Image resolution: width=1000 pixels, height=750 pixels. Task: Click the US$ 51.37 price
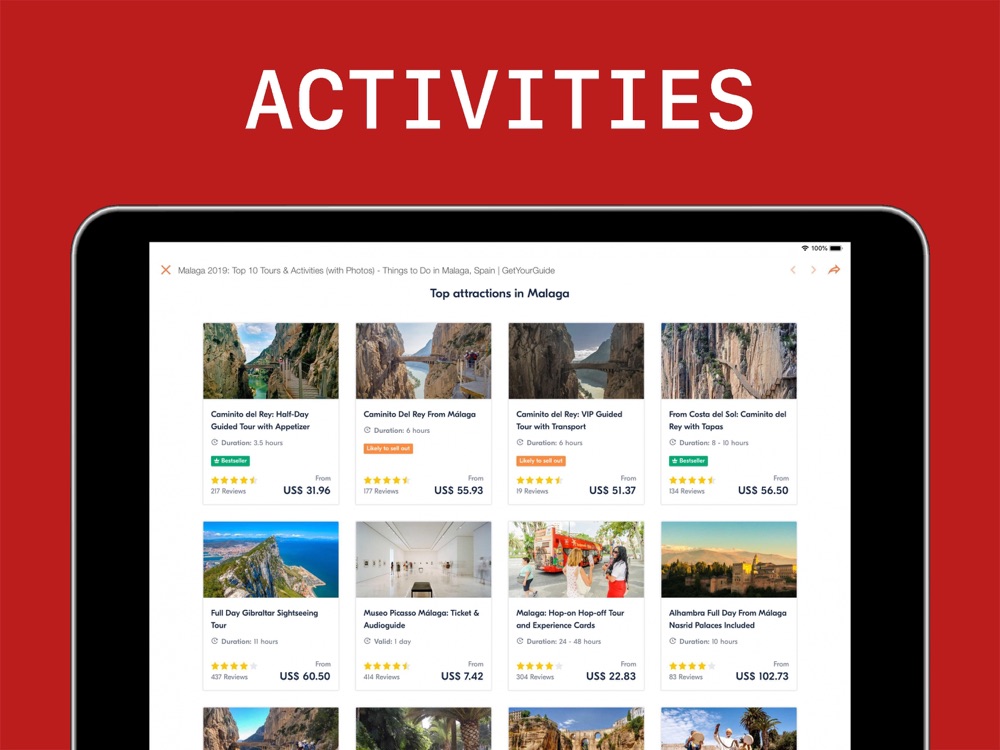[x=612, y=490]
